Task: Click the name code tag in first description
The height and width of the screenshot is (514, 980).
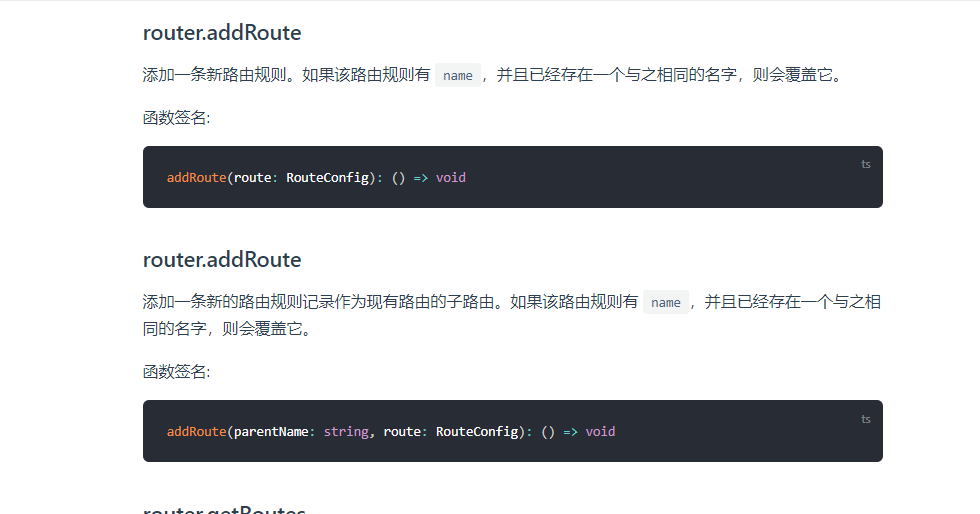Action: (458, 75)
